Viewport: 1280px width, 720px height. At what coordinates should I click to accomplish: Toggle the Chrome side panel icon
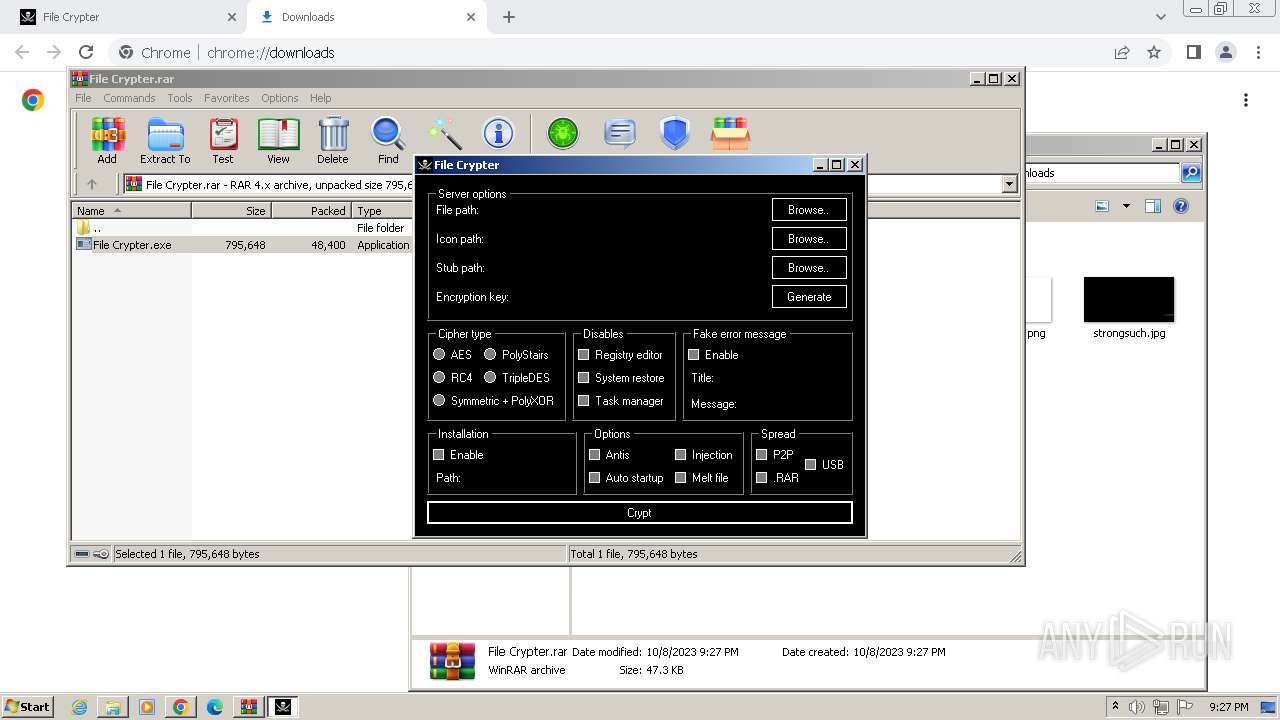point(1193,52)
